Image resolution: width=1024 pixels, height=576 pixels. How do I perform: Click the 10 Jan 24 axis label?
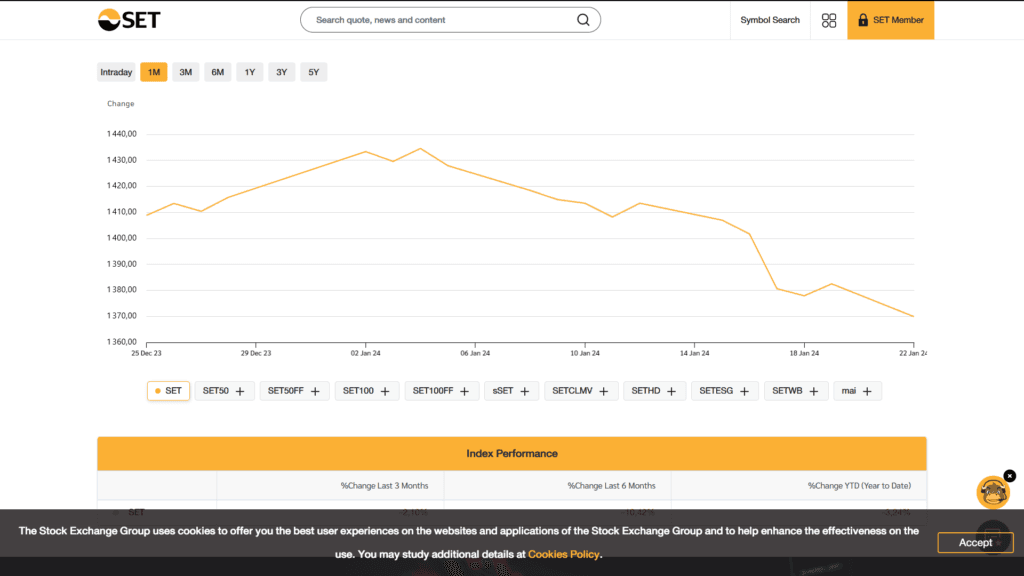pos(584,353)
